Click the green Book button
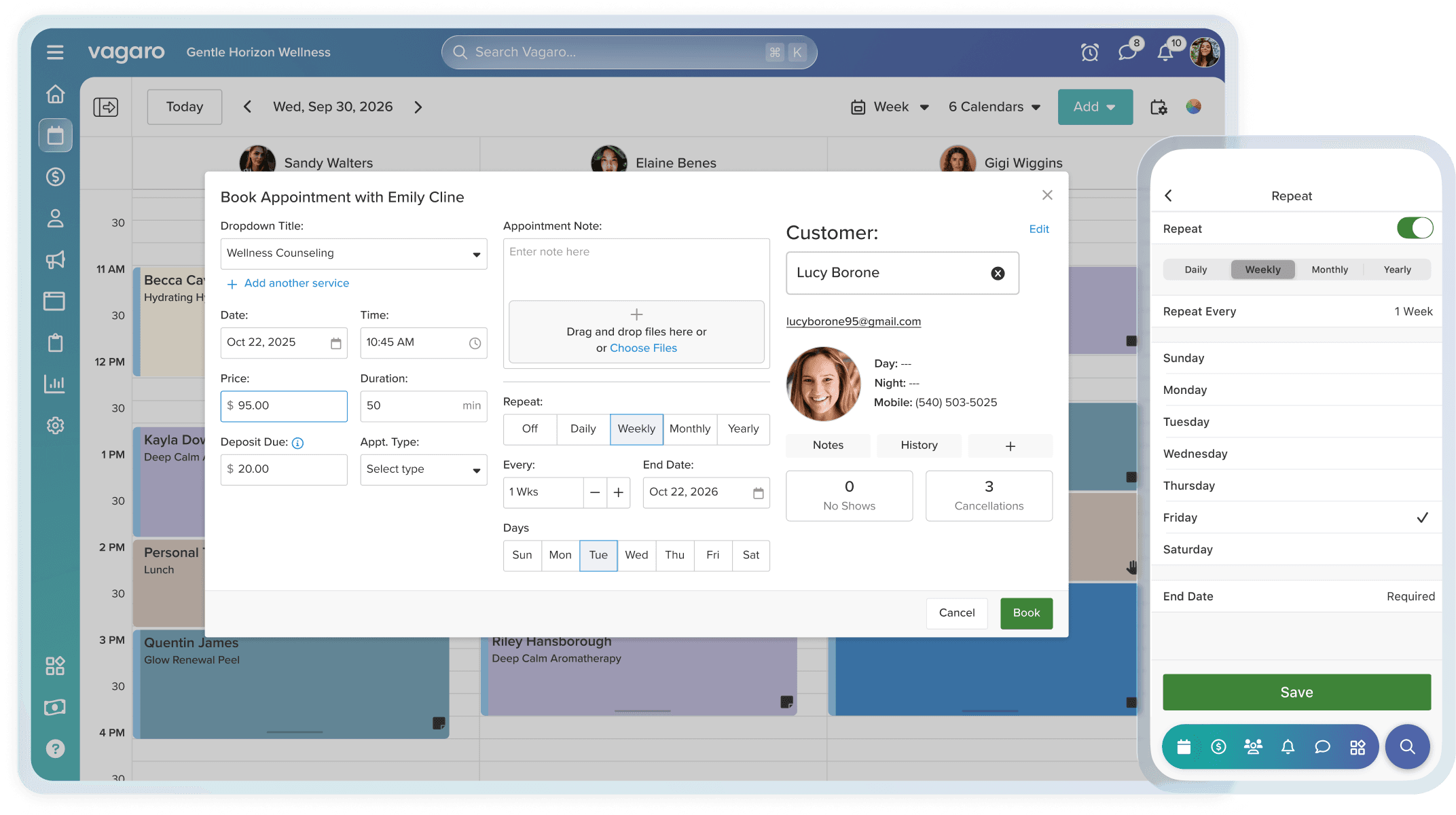 (x=1026, y=613)
